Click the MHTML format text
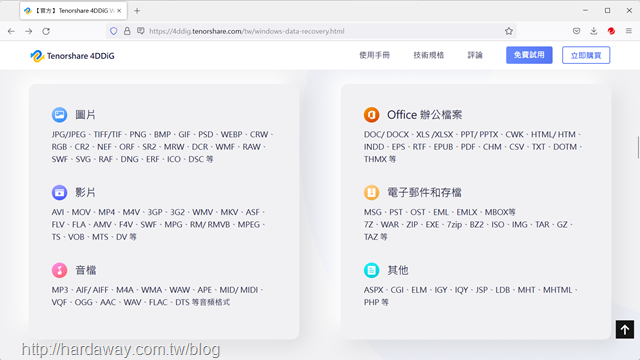 point(558,290)
